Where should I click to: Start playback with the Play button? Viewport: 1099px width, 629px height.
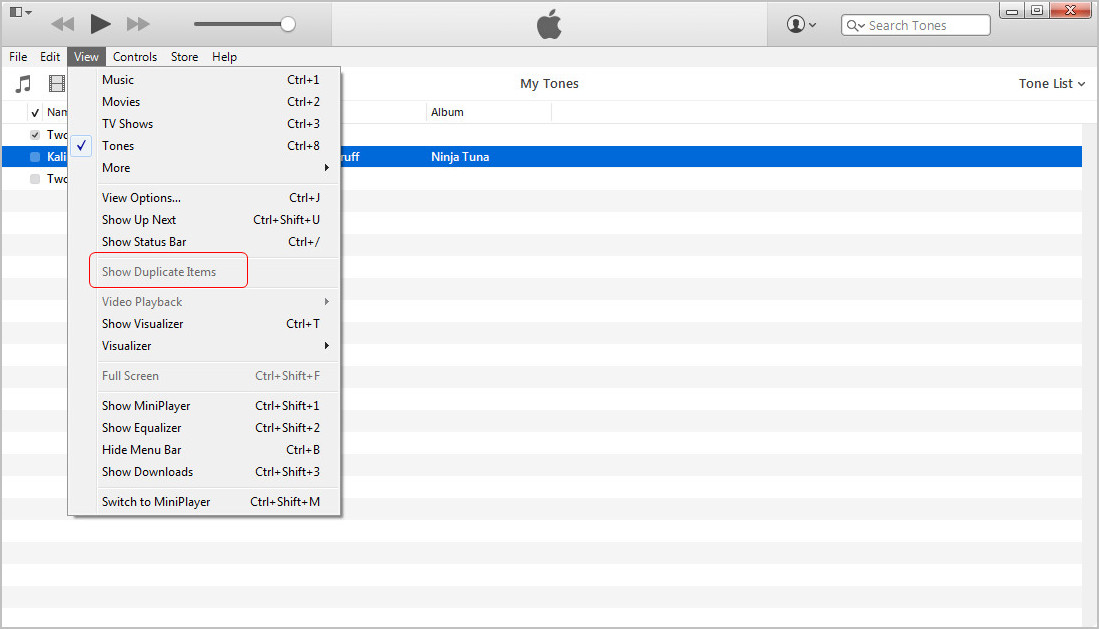100,24
